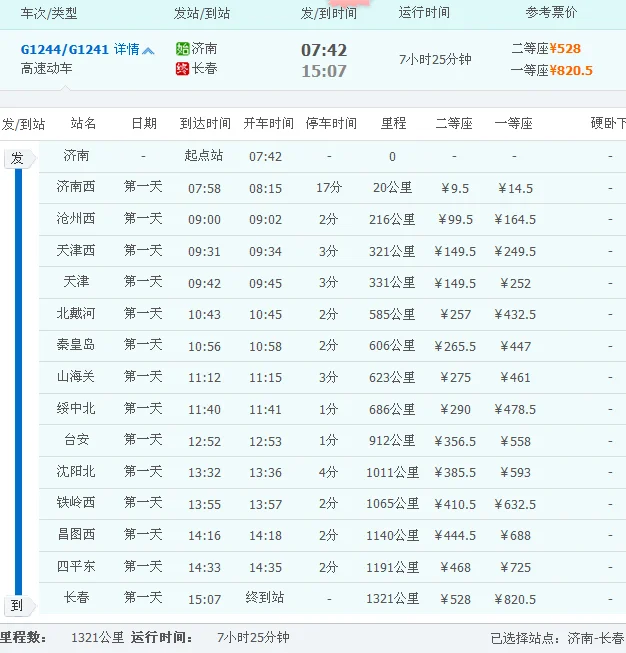
Task: Click the green 始 departure station icon
Action: pyautogui.click(x=182, y=49)
